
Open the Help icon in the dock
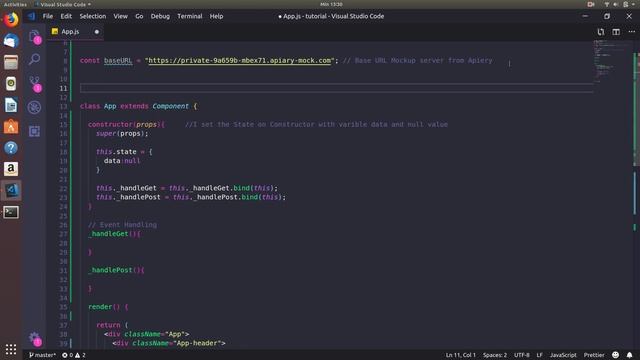pos(11,148)
